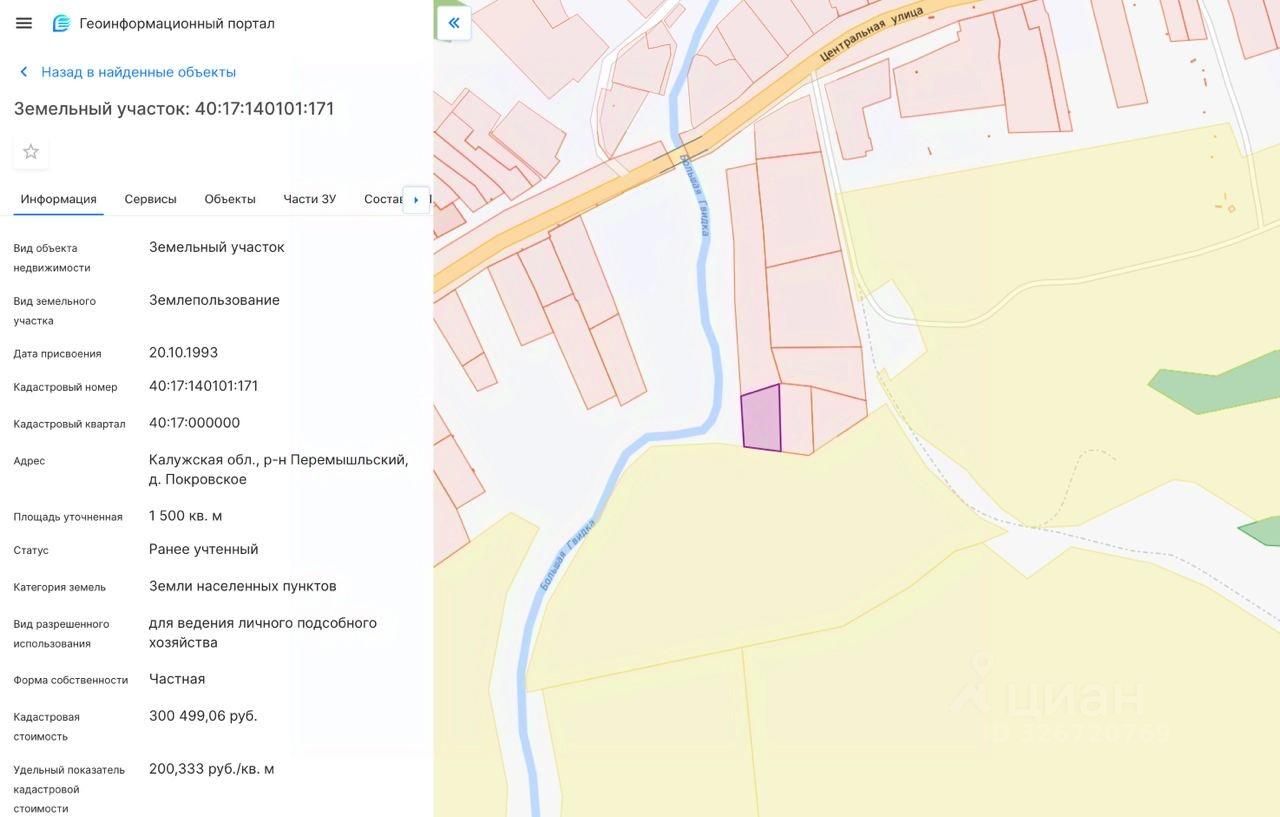Add the parcel to favorites with star
Viewport: 1280px width, 817px height.
(x=31, y=152)
